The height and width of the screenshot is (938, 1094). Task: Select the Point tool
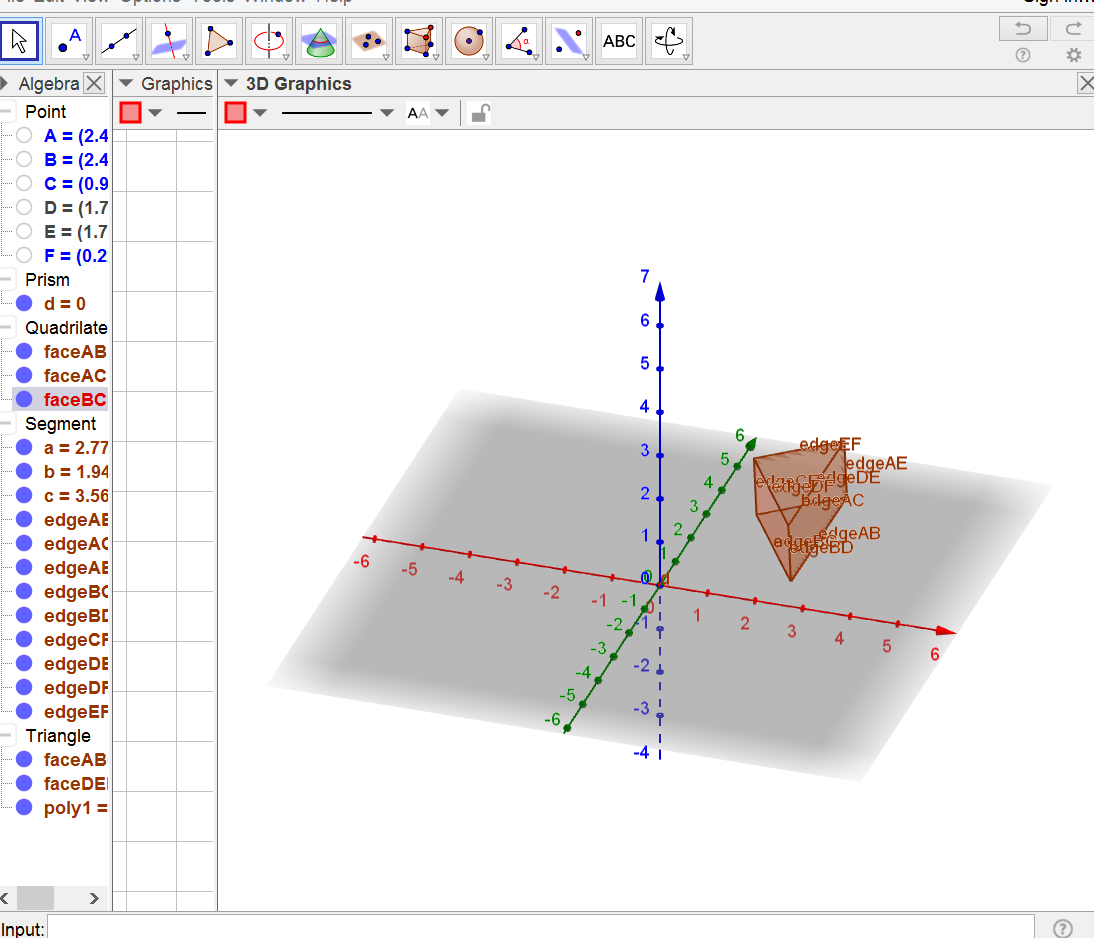coord(68,41)
